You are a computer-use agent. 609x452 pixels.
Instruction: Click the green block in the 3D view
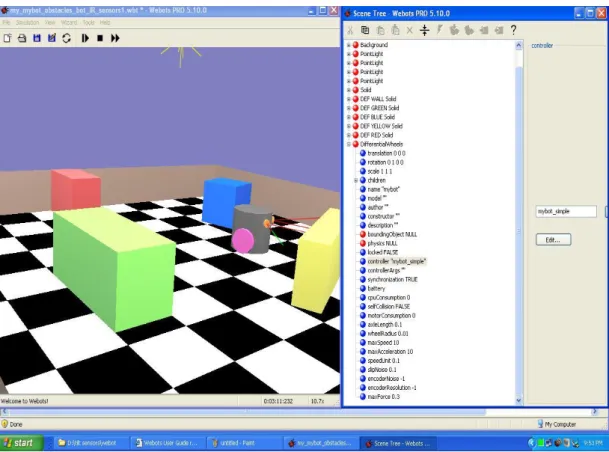tap(113, 268)
